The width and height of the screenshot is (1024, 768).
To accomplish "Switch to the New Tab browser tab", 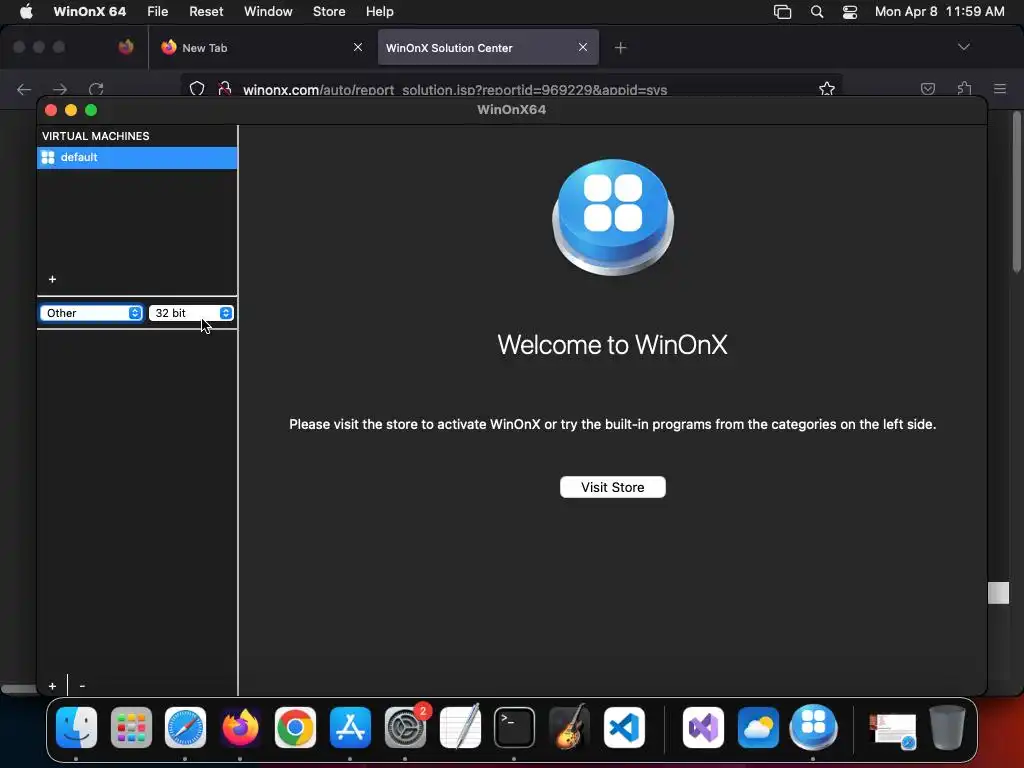I will 262,48.
